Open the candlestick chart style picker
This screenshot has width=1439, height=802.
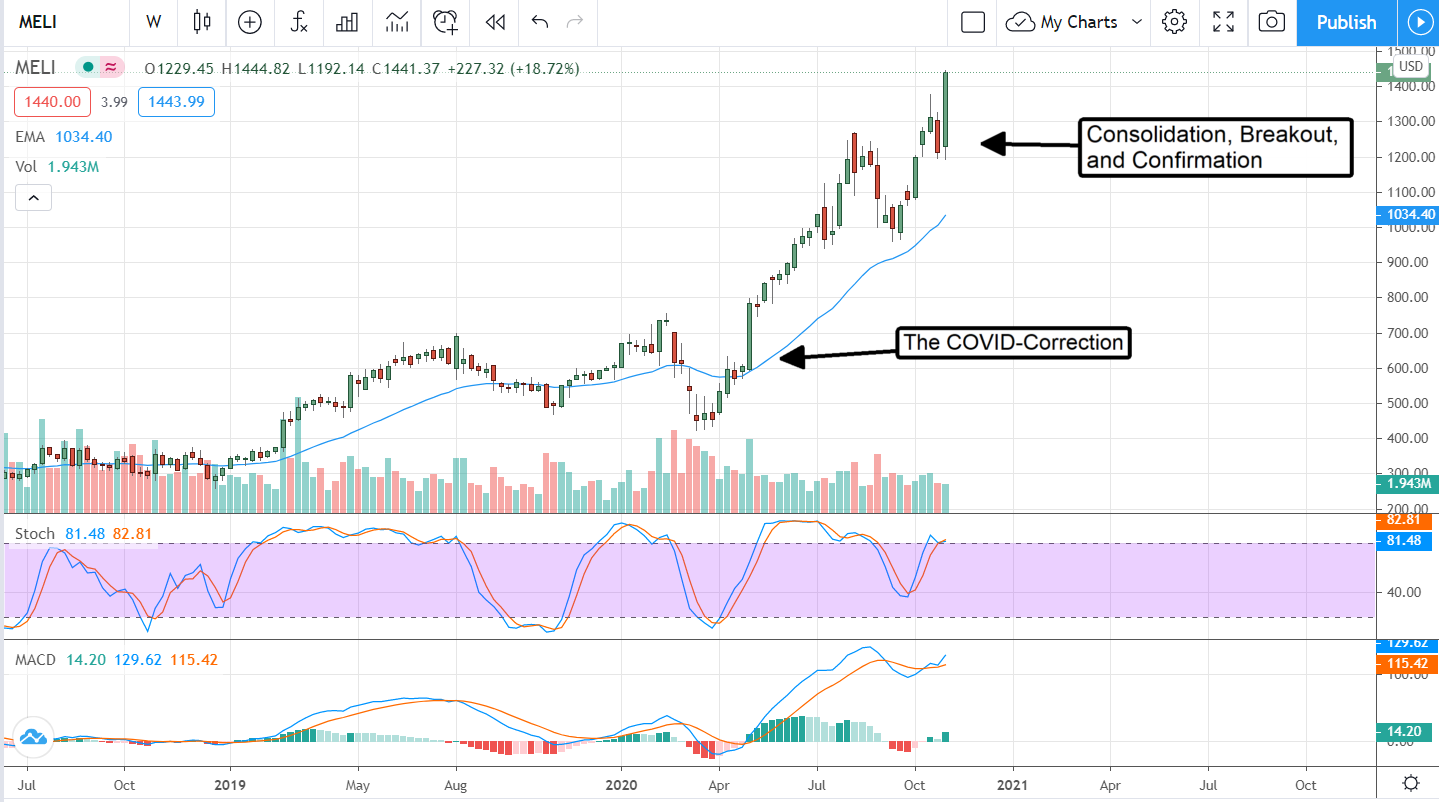click(203, 22)
